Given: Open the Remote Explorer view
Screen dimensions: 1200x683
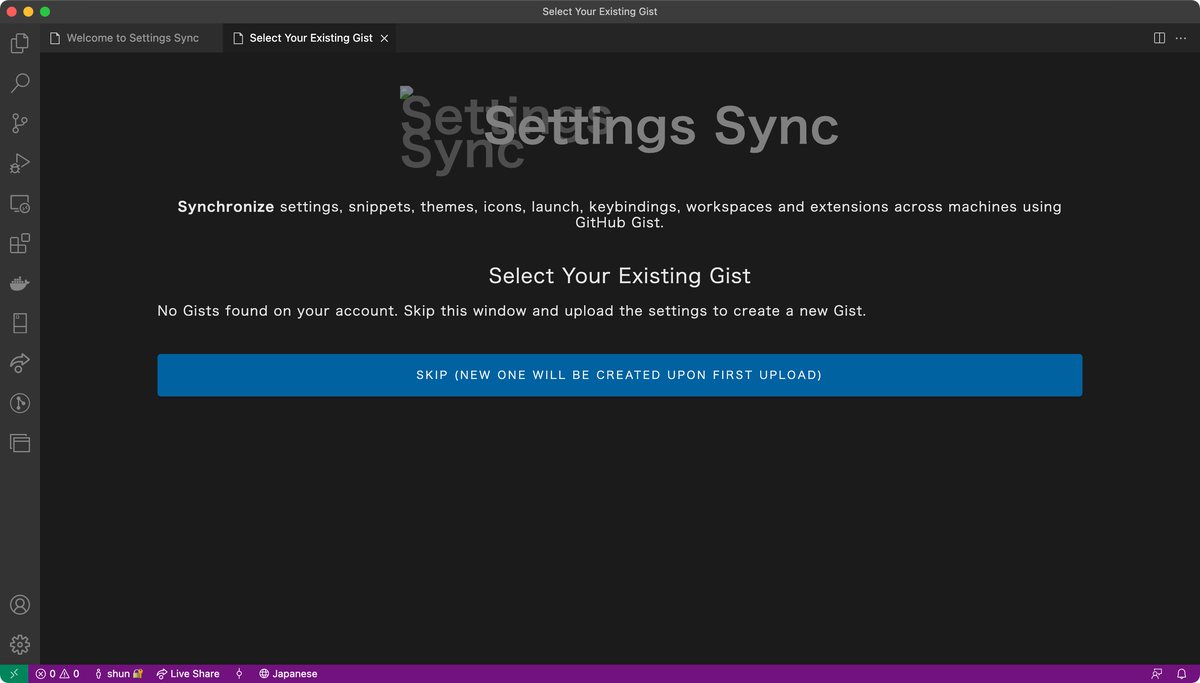Looking at the screenshot, I should (20, 204).
